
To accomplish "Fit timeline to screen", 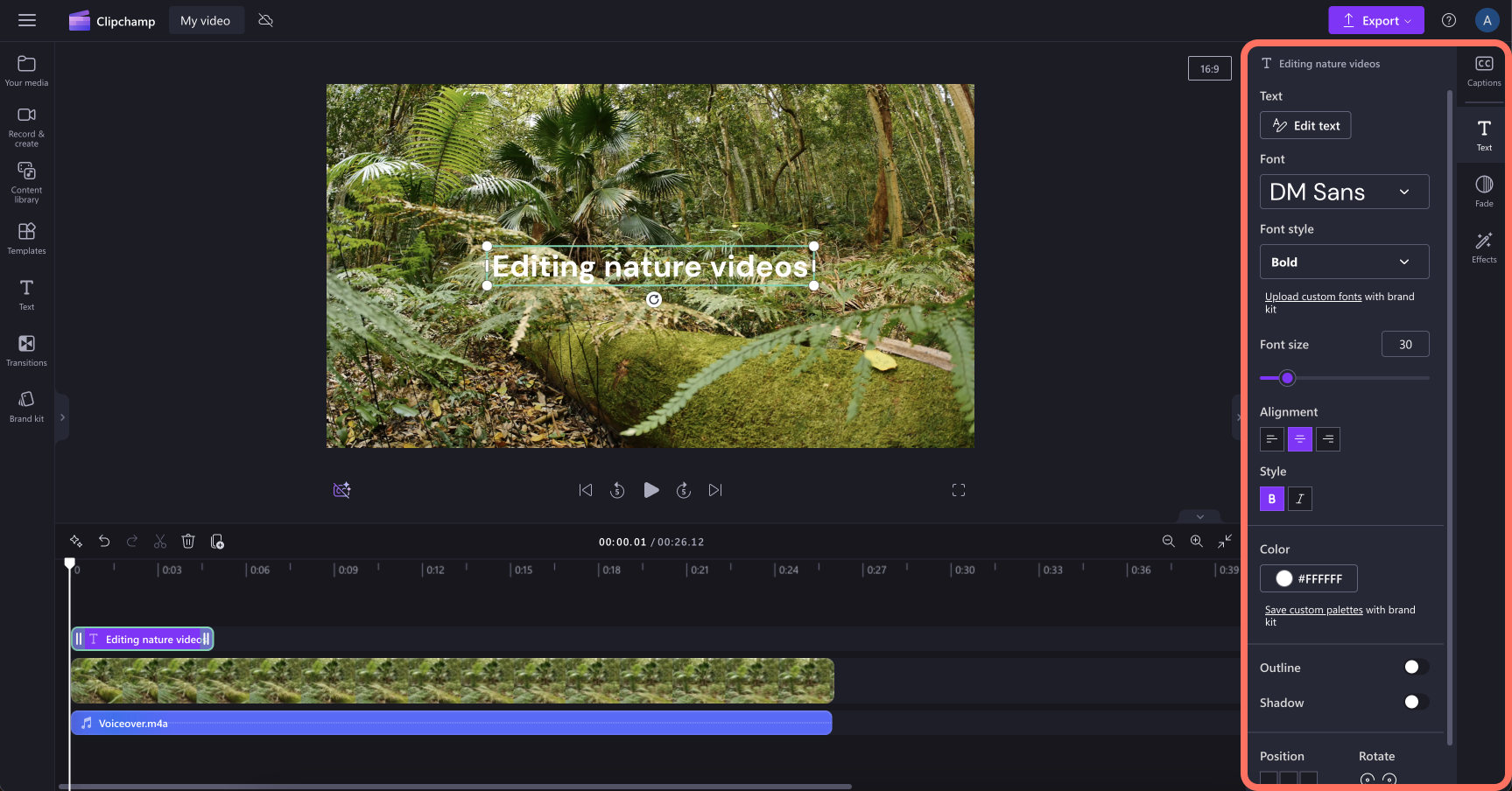I will [x=1225, y=542].
